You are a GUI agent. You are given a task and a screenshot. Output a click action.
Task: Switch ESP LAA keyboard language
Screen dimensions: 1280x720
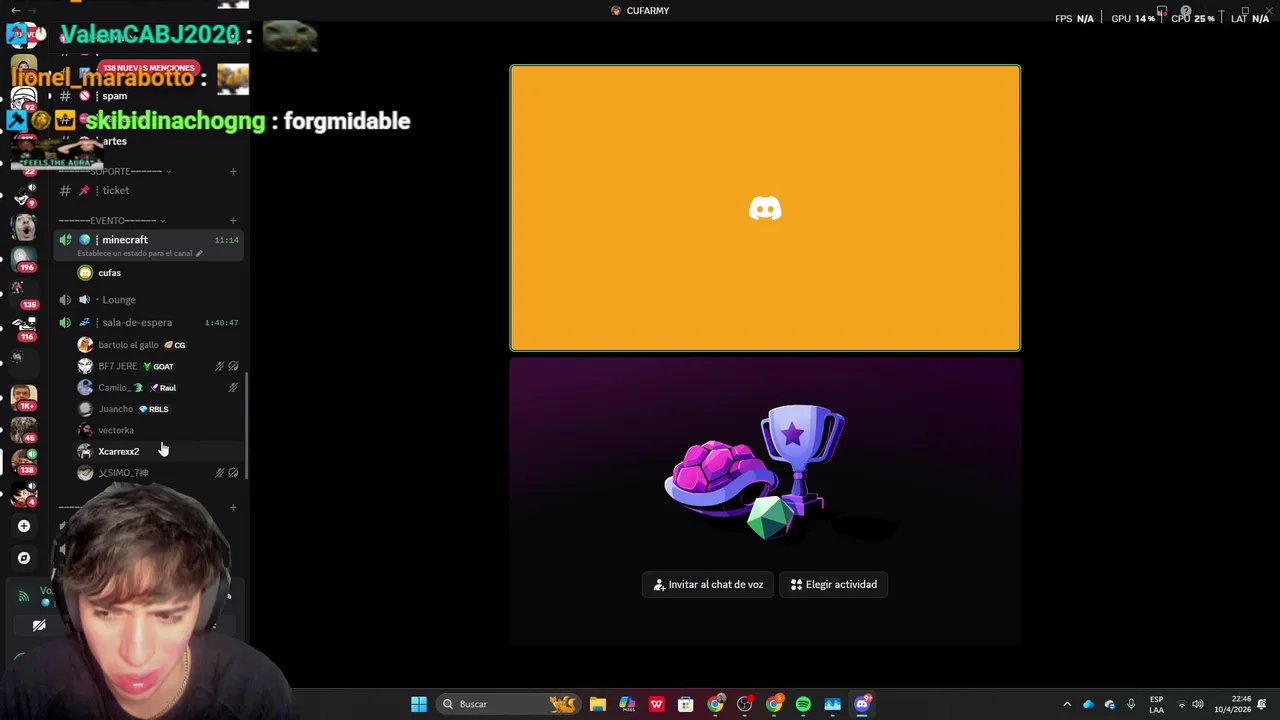[x=1156, y=704]
